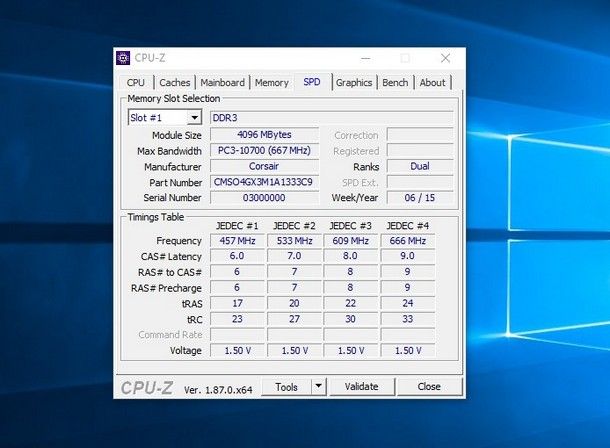Click the version text Ver. 1.87.0.x64
The height and width of the screenshot is (448, 610).
[x=218, y=390]
